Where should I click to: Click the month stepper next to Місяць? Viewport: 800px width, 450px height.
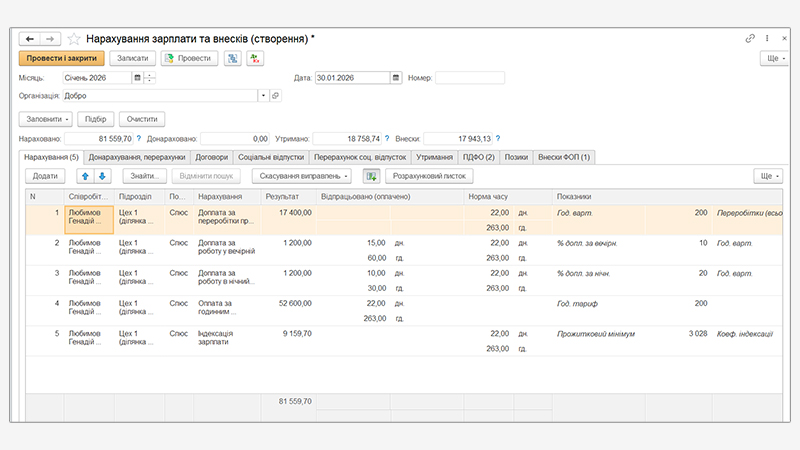(149, 78)
